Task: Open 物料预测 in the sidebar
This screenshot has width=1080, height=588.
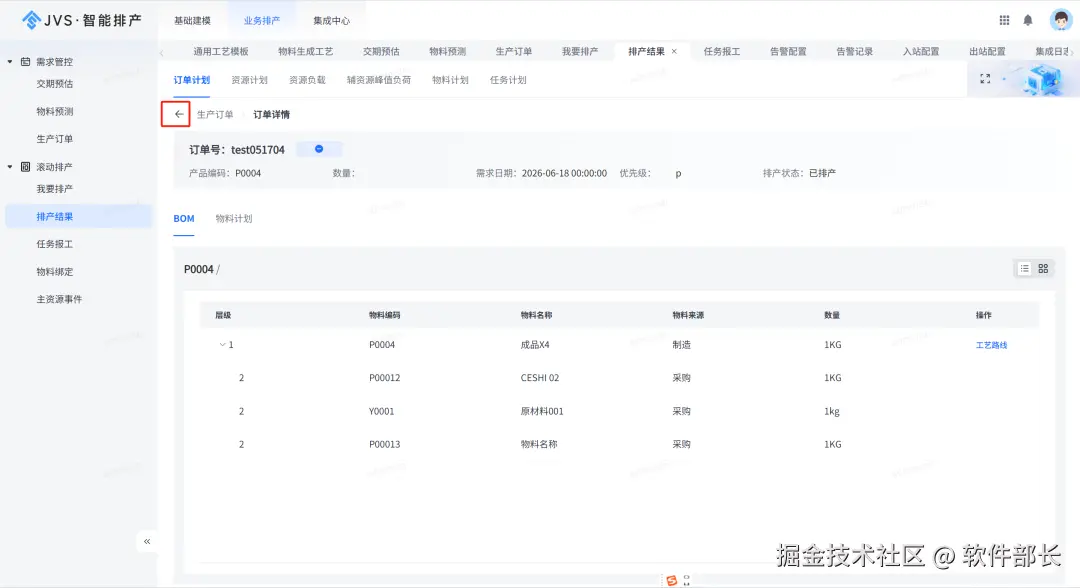Action: tap(54, 111)
